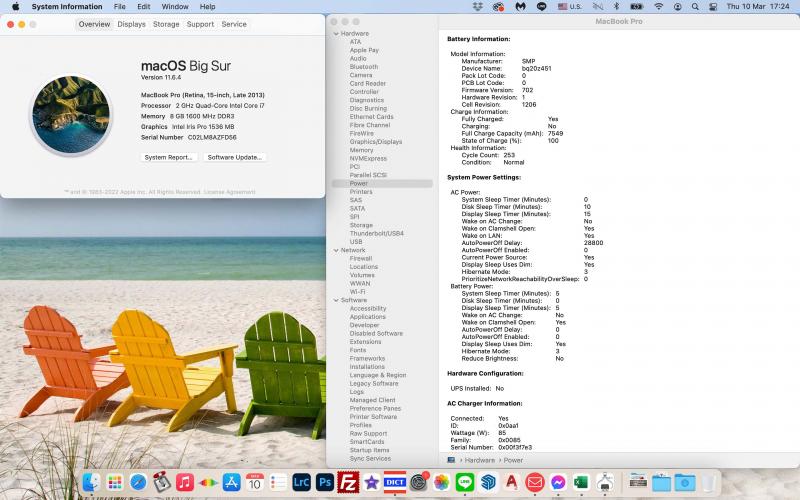Open the License Agreement link
The height and width of the screenshot is (500, 800).
tap(229, 192)
